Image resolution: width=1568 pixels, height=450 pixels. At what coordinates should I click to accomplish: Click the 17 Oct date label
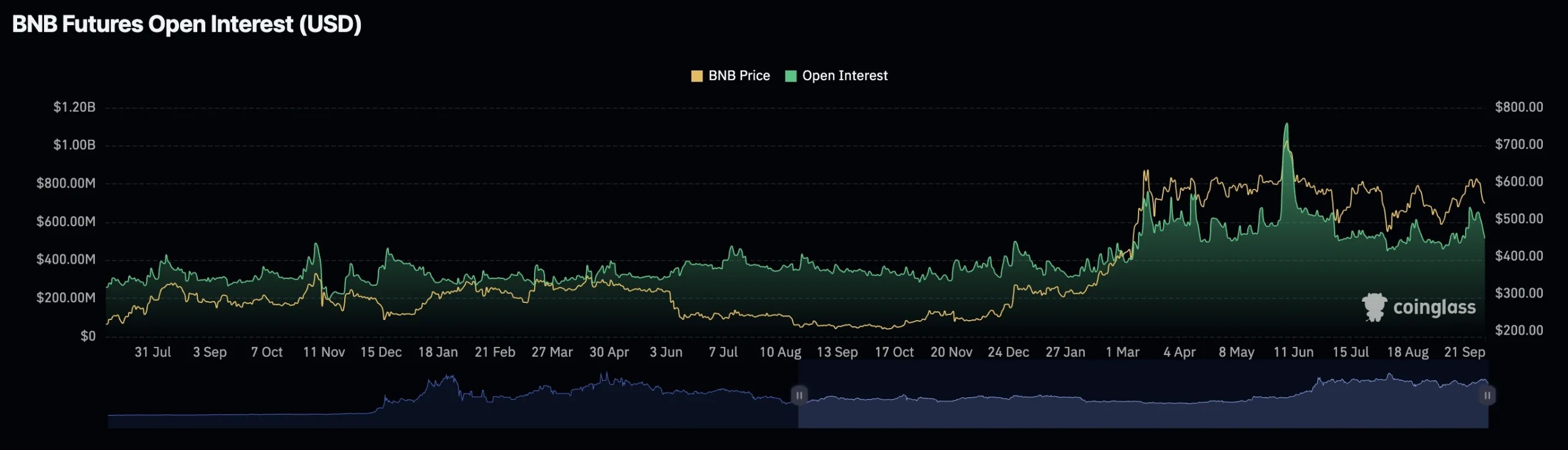pos(894,353)
